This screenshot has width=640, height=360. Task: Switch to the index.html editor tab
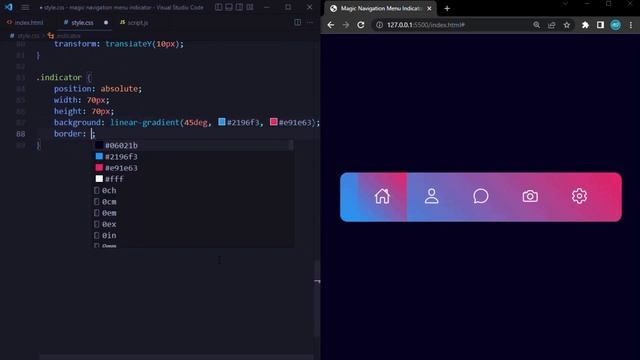pos(25,22)
